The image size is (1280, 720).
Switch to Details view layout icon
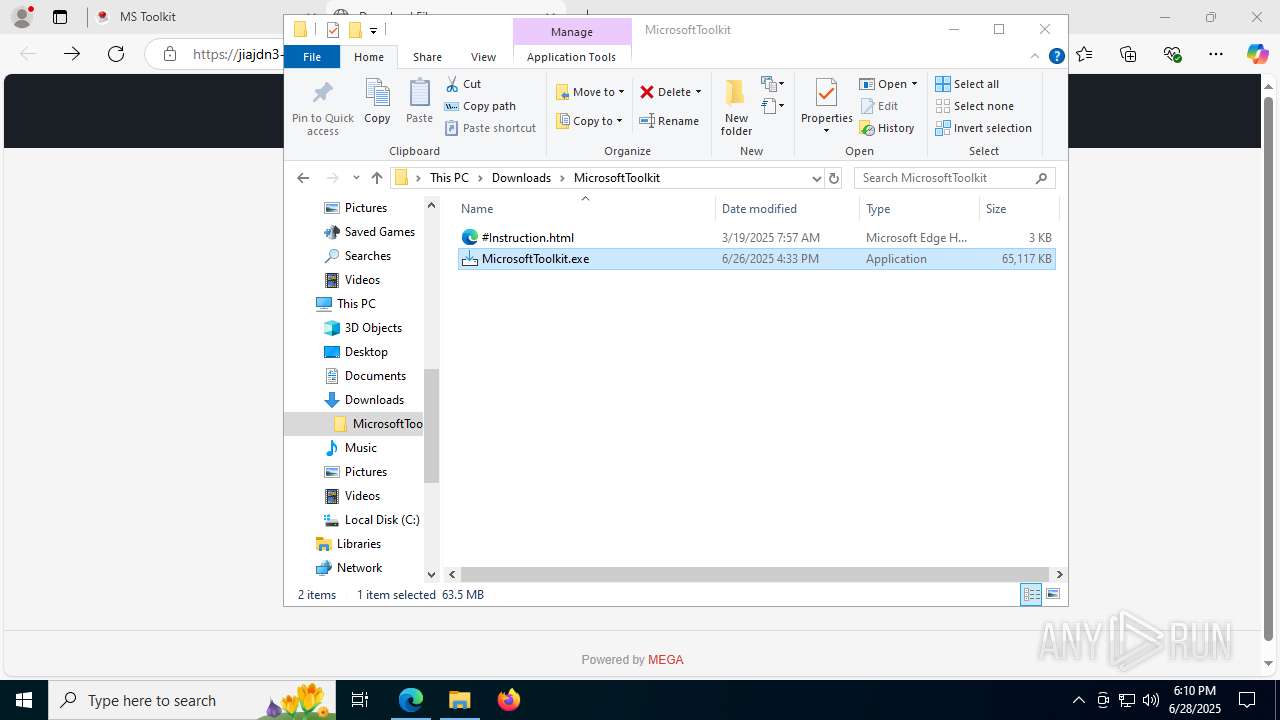[x=1031, y=594]
